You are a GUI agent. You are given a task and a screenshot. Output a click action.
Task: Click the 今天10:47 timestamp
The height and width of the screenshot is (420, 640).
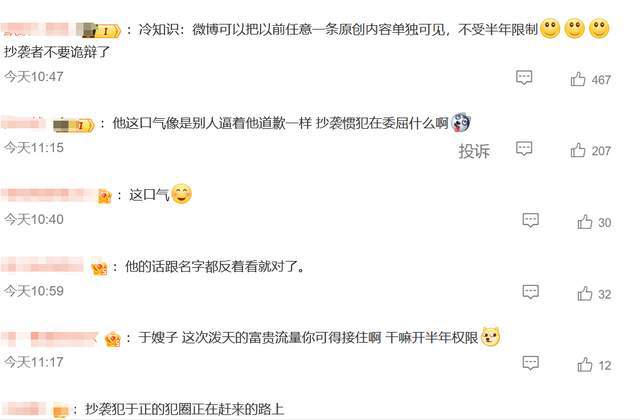click(x=34, y=76)
